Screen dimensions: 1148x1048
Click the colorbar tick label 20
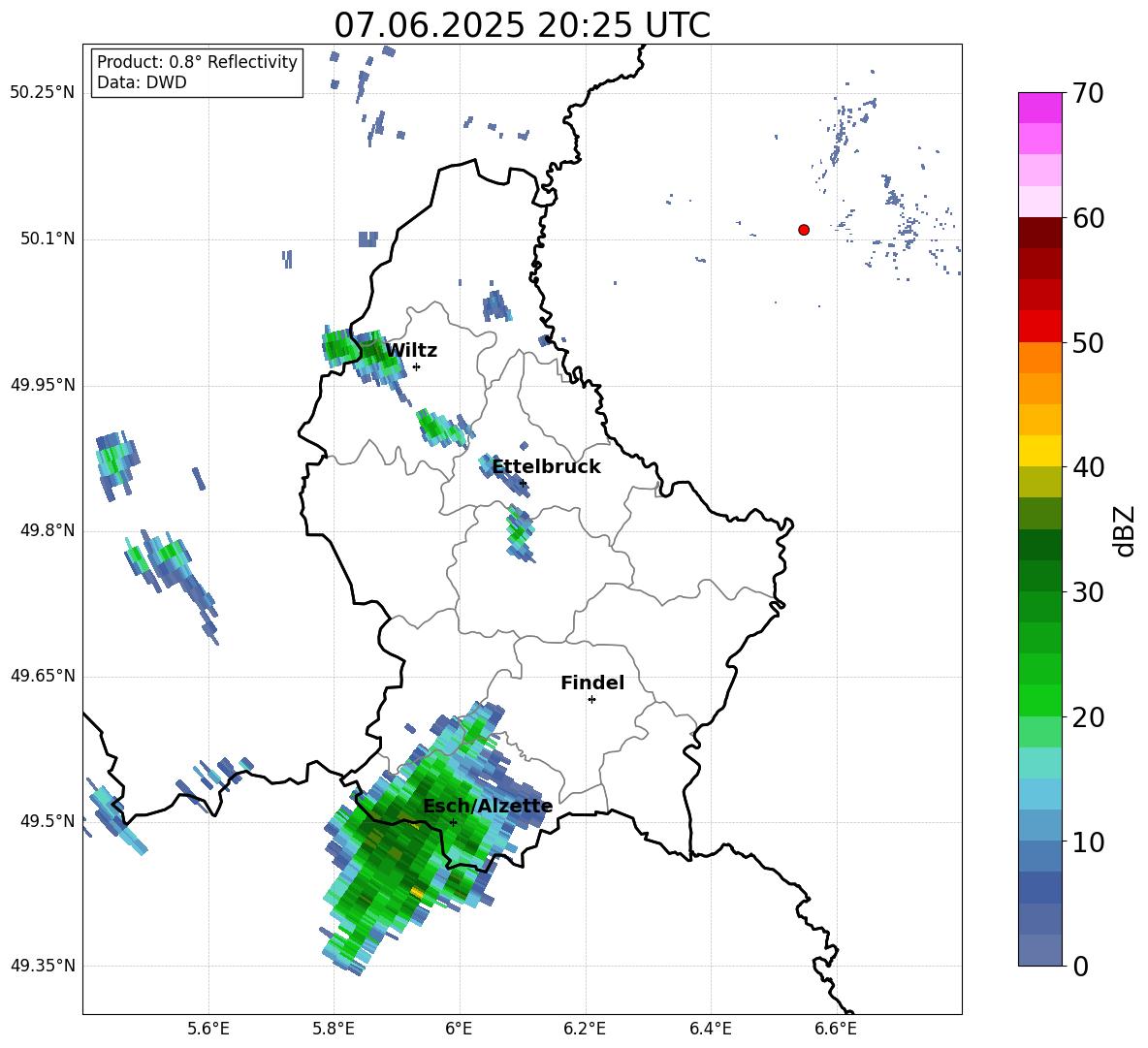click(x=1088, y=717)
